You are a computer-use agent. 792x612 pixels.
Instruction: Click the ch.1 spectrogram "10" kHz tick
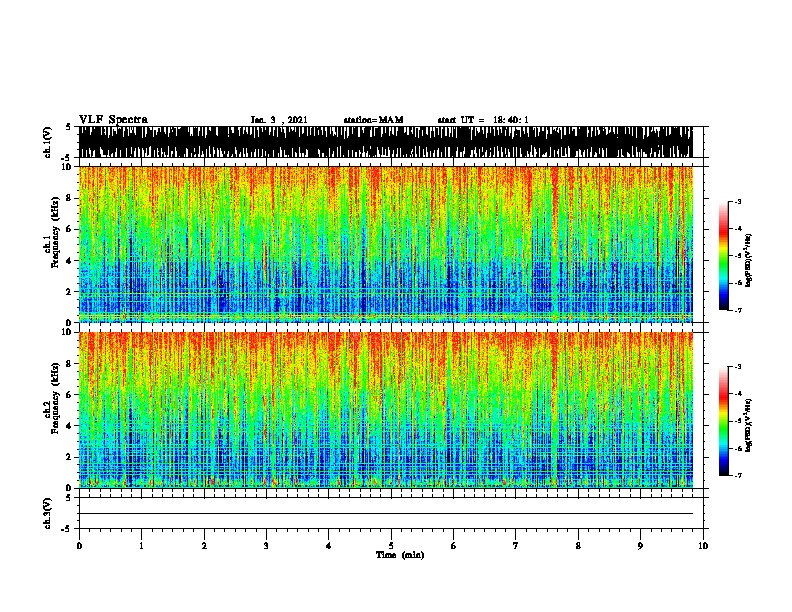tap(68, 167)
